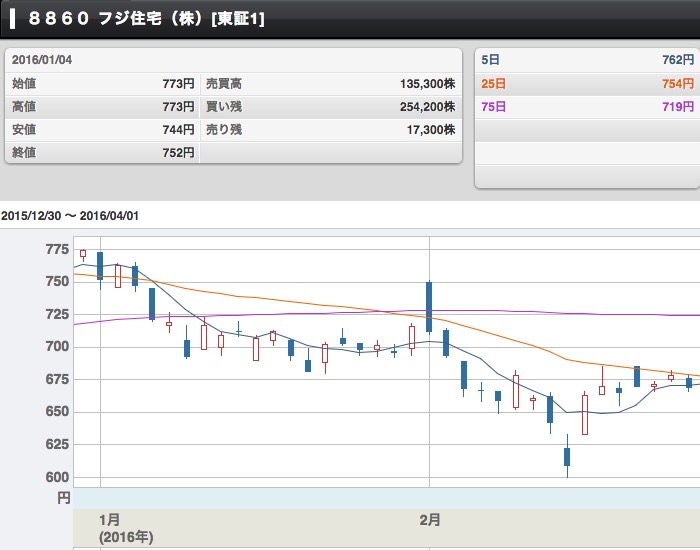The height and width of the screenshot is (550, 700).
Task: Select the low price value 744円
Action: point(179,129)
